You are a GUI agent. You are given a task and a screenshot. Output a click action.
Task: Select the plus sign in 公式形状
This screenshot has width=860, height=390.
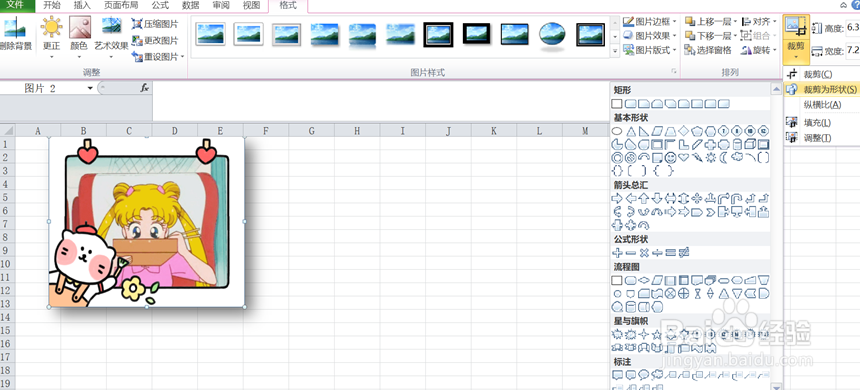coord(618,253)
